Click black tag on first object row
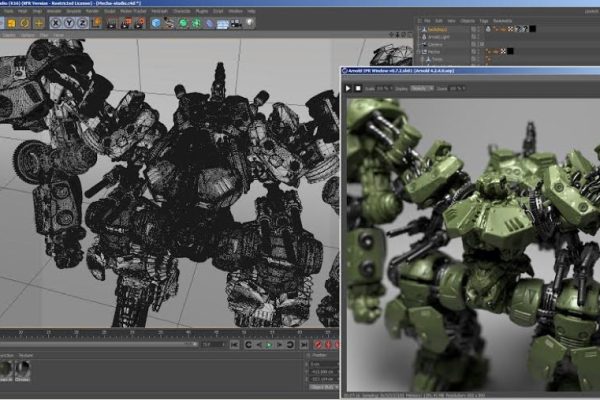 (532, 29)
